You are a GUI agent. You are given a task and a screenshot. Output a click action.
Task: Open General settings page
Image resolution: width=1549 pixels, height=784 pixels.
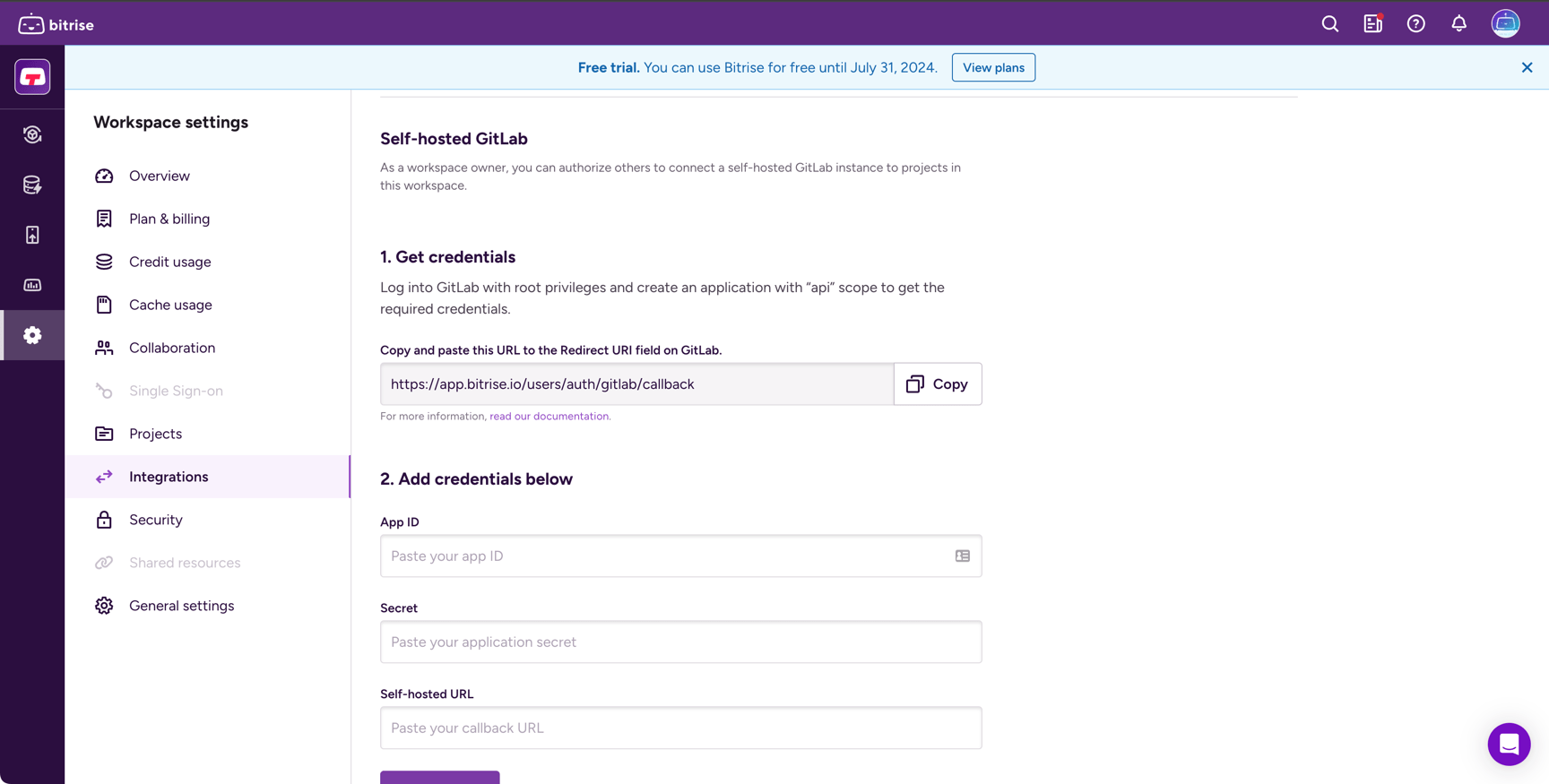click(208, 606)
